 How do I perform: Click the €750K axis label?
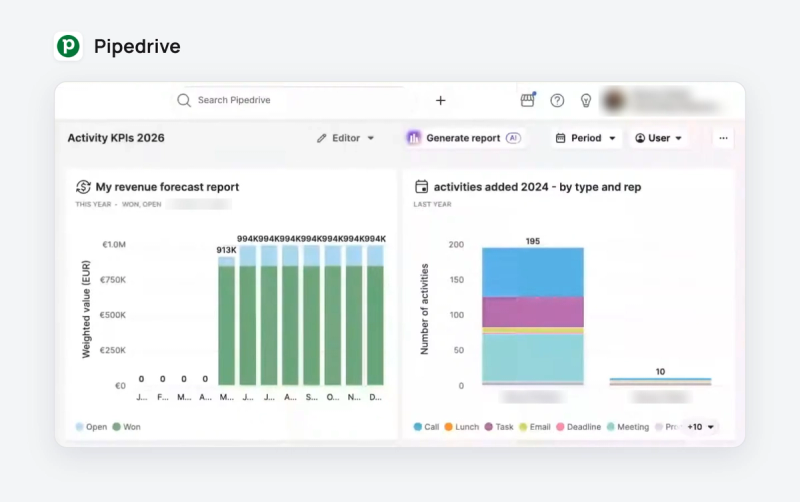point(113,280)
